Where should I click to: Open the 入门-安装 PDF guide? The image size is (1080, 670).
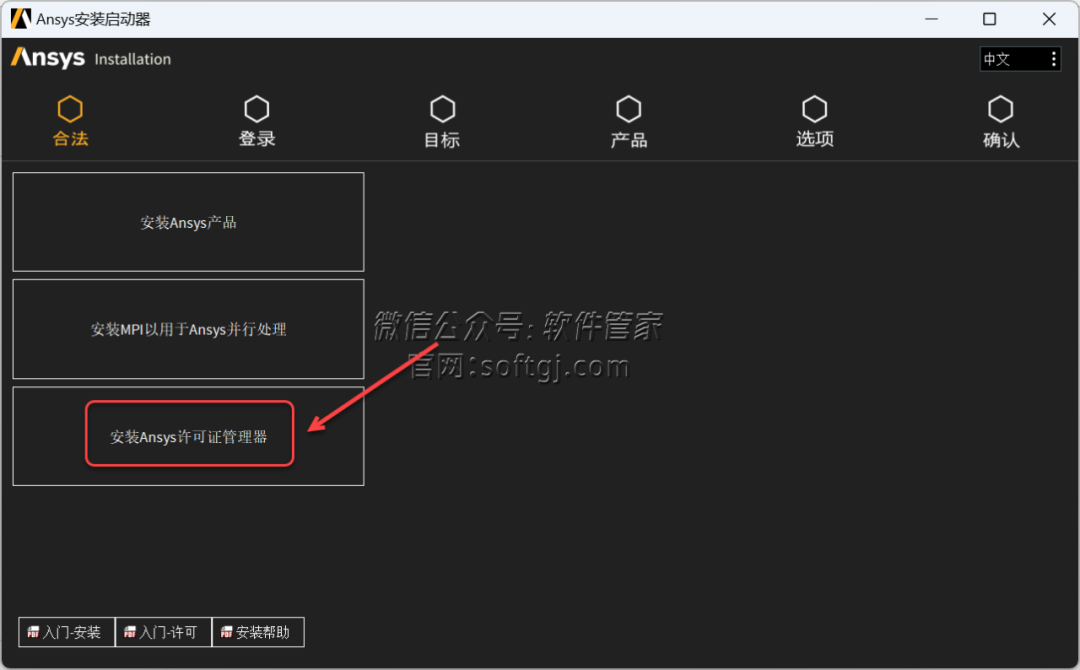pos(66,632)
